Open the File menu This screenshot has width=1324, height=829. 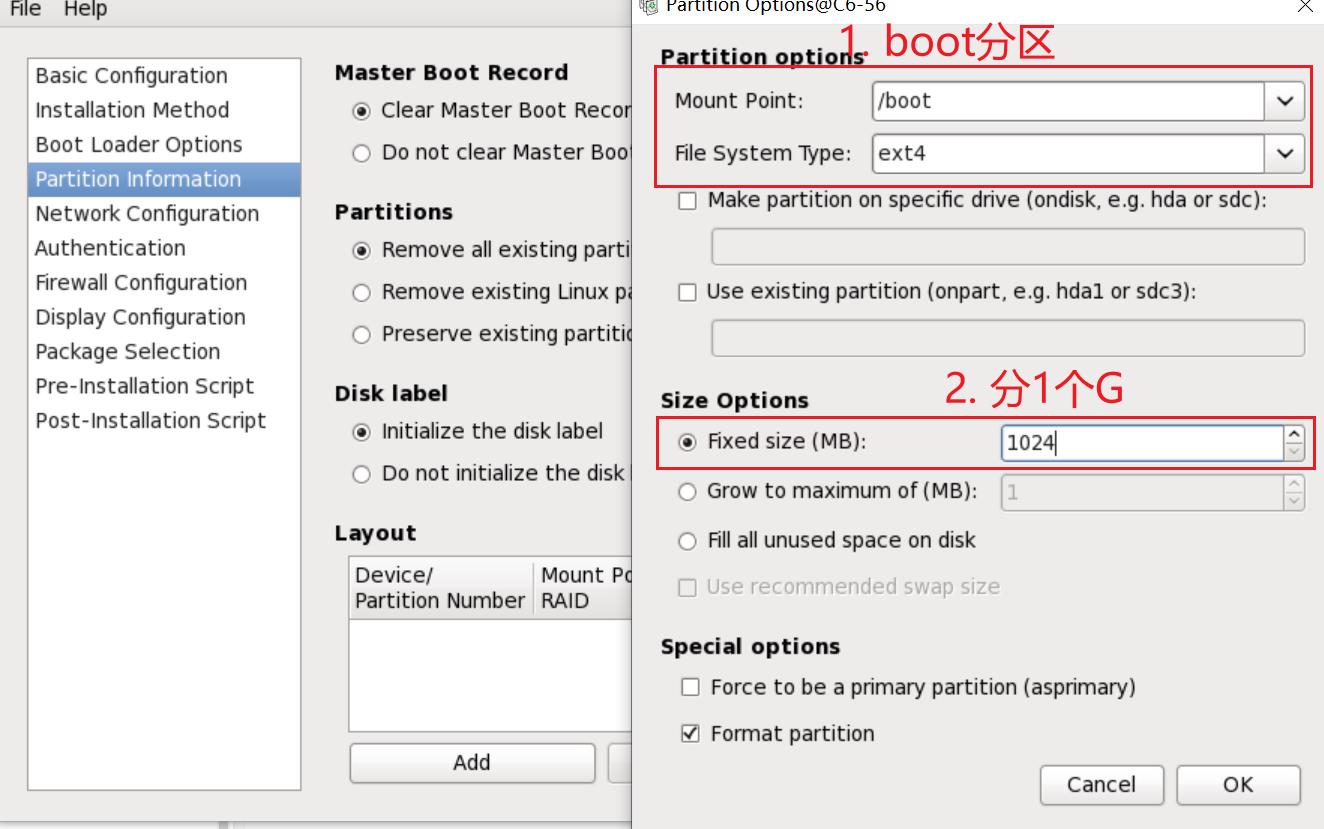tap(25, 8)
